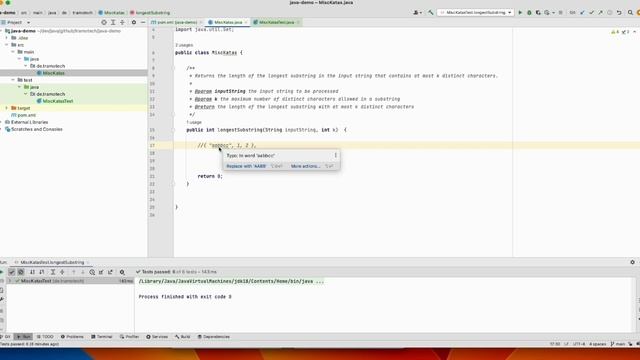This screenshot has height=360, width=640.
Task: Click the Git update project arrow icon
Action: pyautogui.click(x=582, y=13)
